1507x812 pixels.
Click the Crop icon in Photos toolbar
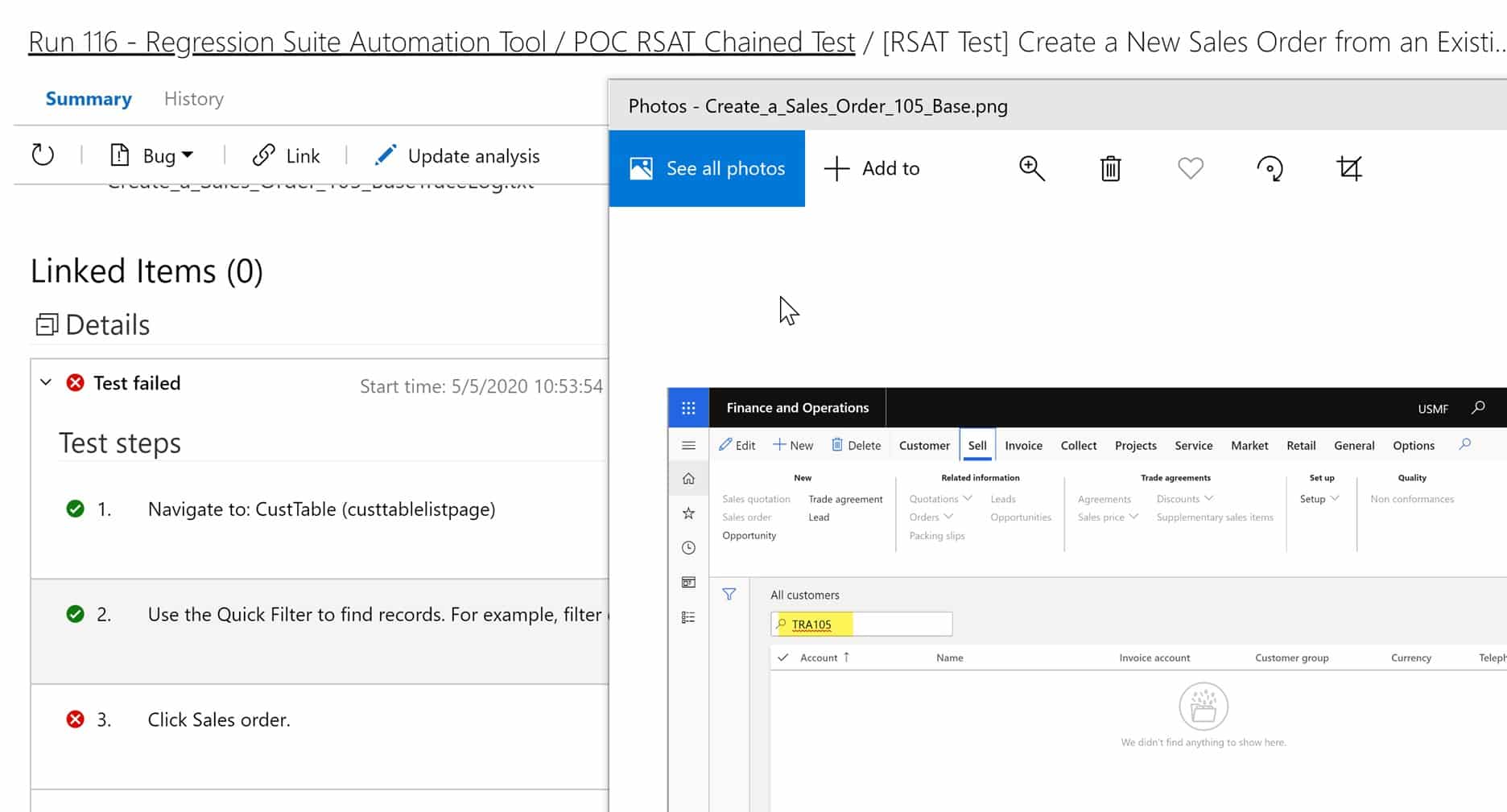point(1349,168)
